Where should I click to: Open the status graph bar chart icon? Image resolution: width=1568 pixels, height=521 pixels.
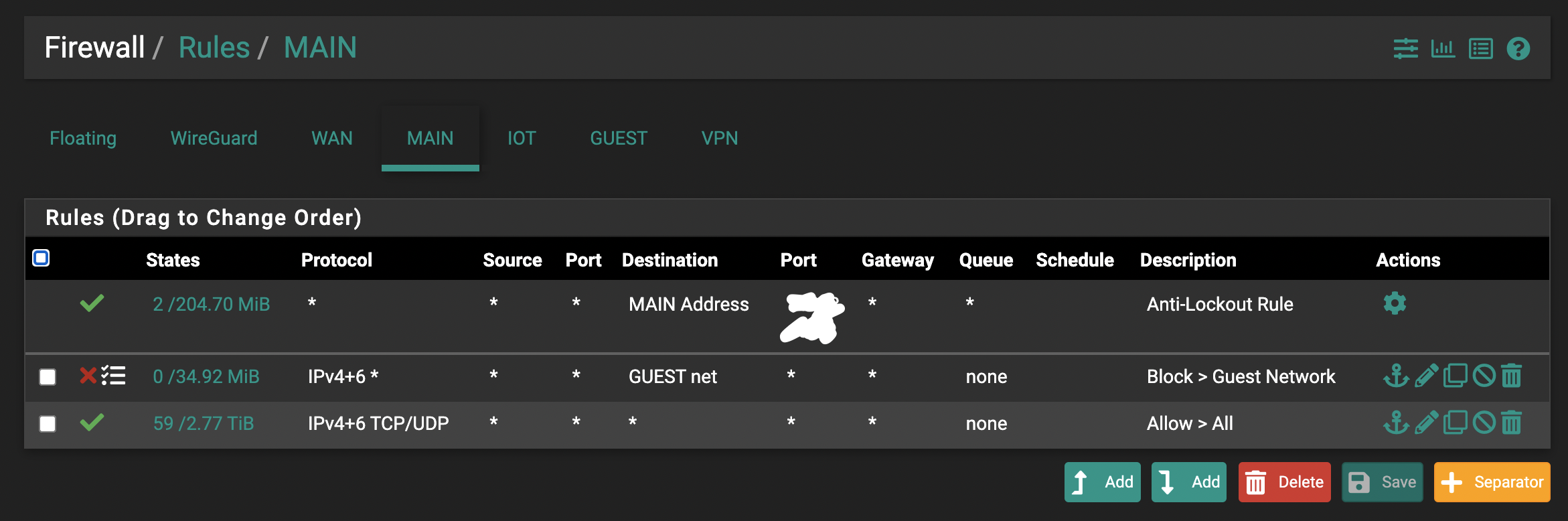[1442, 49]
